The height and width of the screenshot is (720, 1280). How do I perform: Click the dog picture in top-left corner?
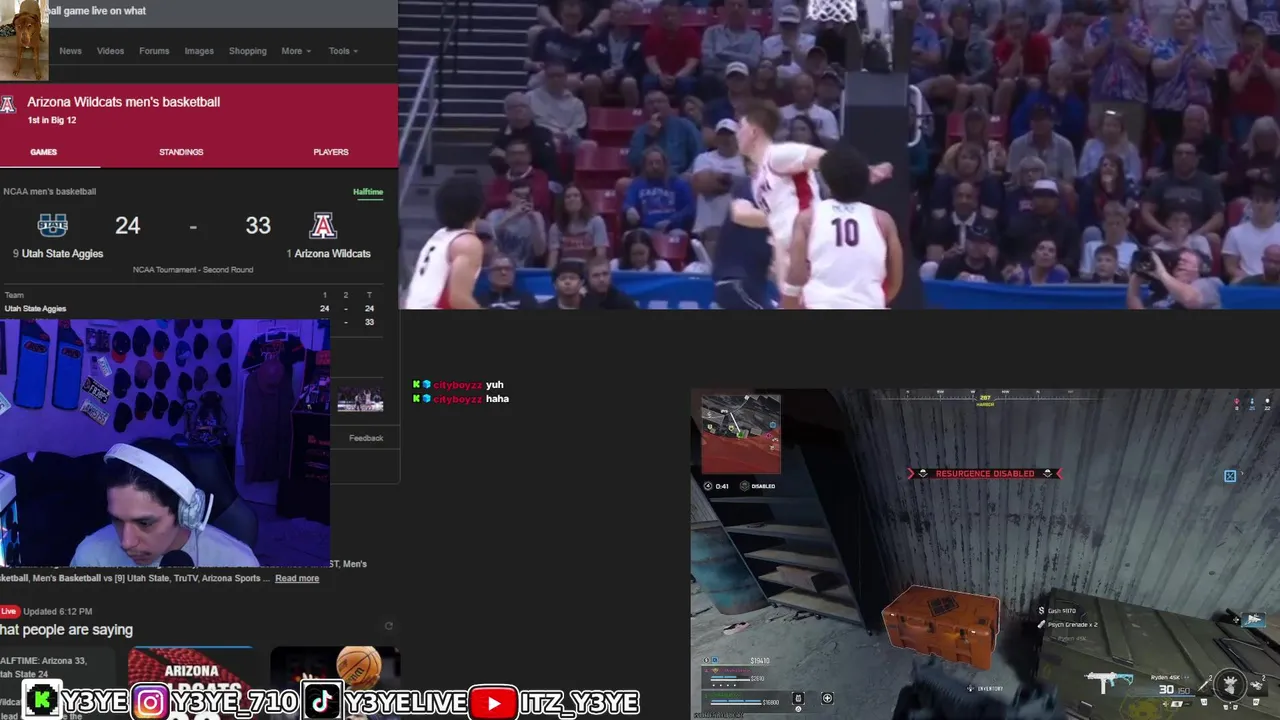coord(23,40)
